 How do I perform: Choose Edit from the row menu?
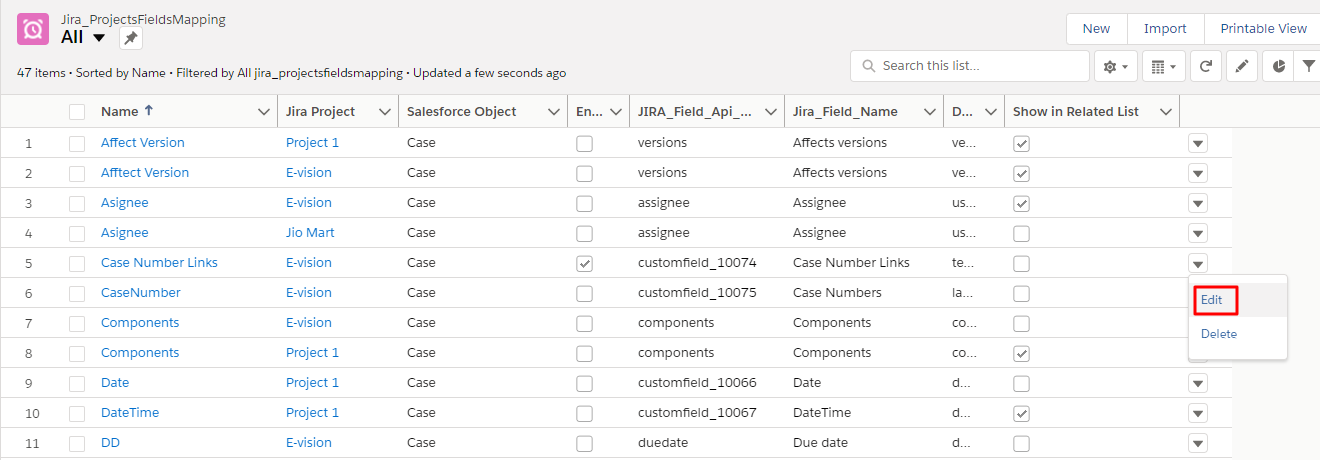click(1238, 300)
